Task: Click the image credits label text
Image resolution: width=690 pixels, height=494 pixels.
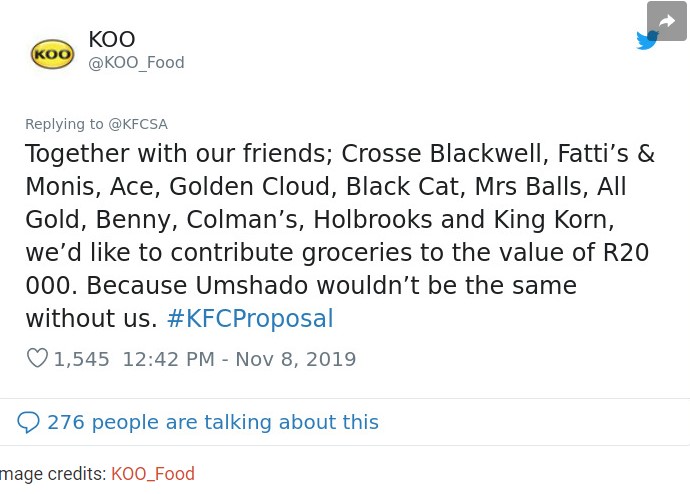Action: click(x=53, y=474)
